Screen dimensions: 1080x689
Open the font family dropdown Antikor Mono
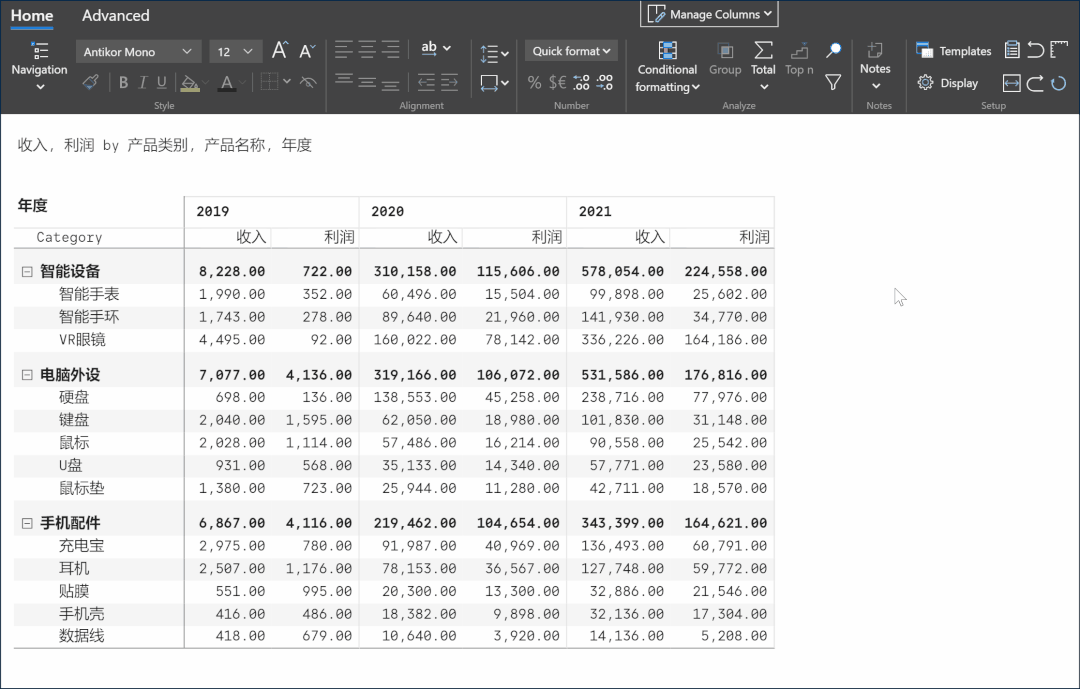click(138, 52)
